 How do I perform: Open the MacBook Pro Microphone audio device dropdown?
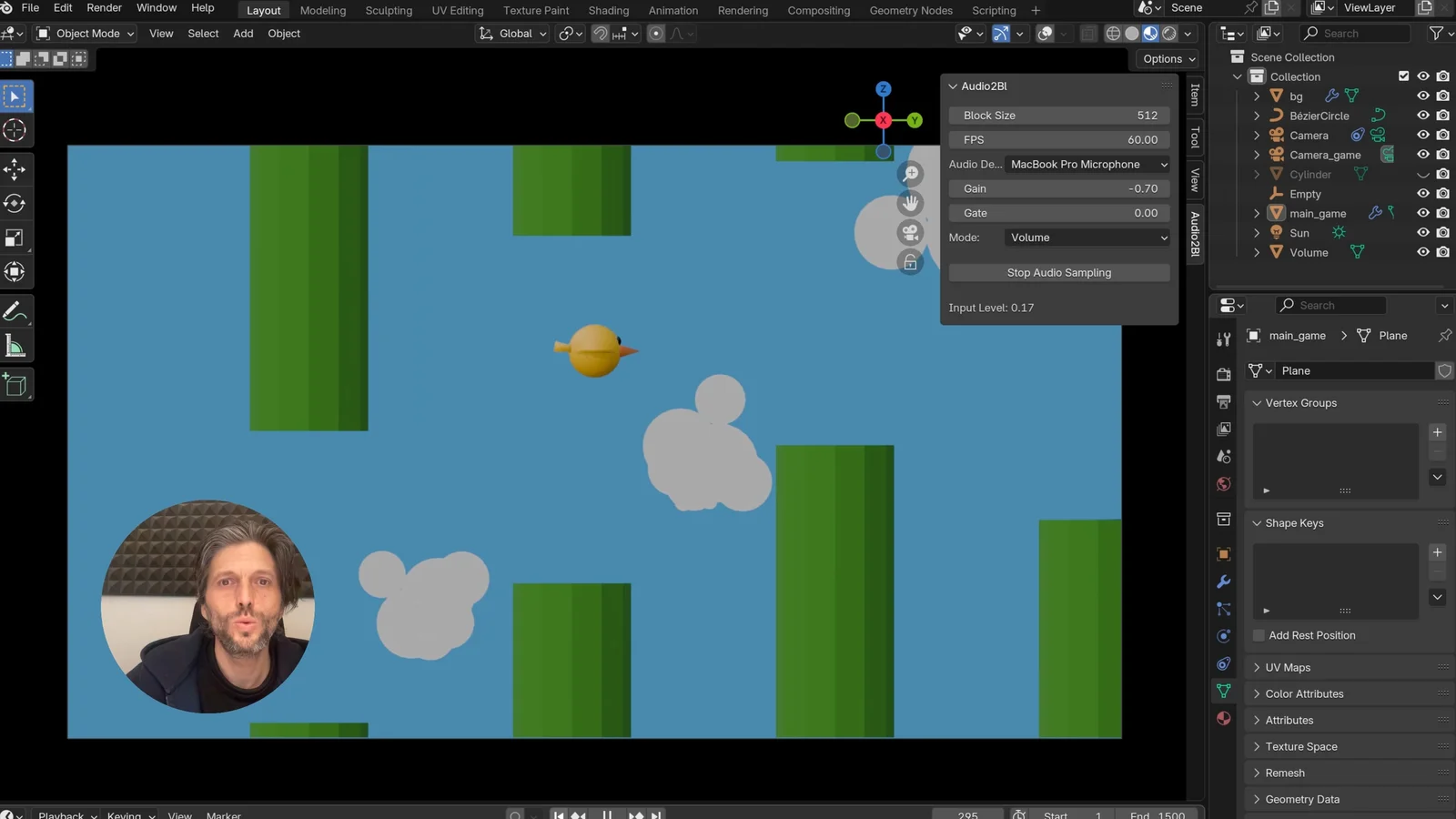[1087, 164]
